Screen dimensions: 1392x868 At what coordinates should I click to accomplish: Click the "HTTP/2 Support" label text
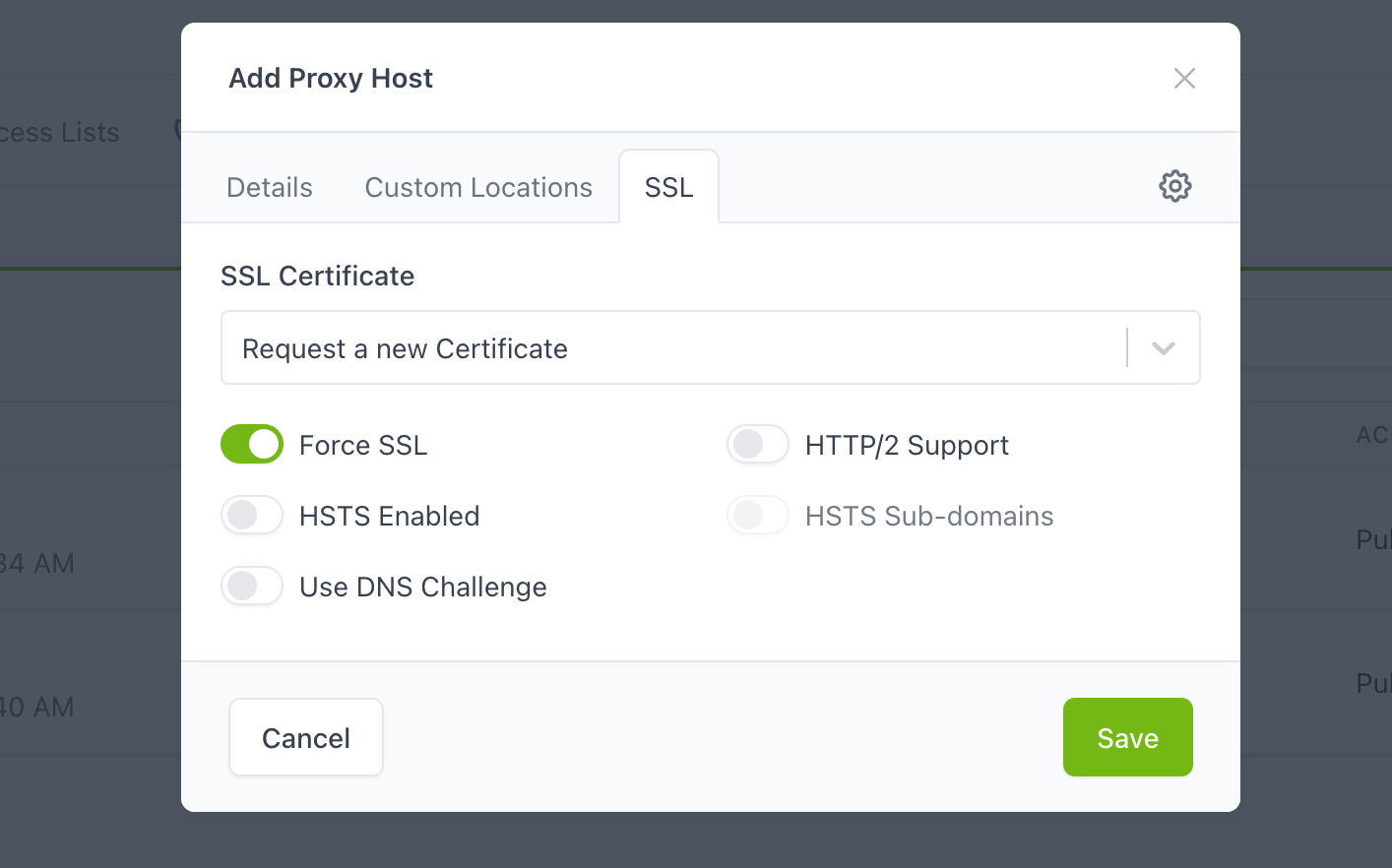click(x=907, y=446)
